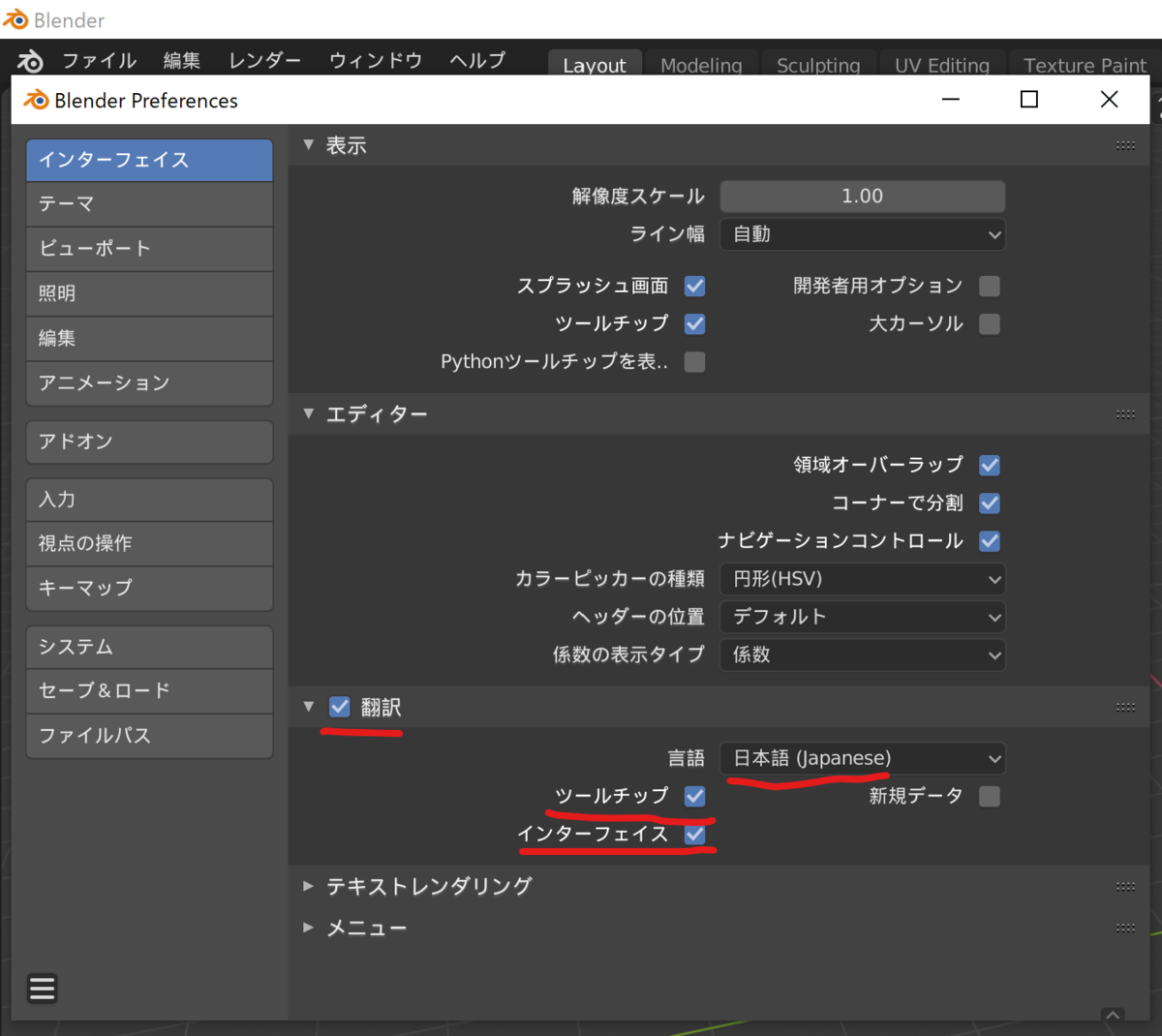Viewport: 1162px width, 1036px height.
Task: Open the 係数の表示タイプ dropdown
Action: tap(863, 655)
